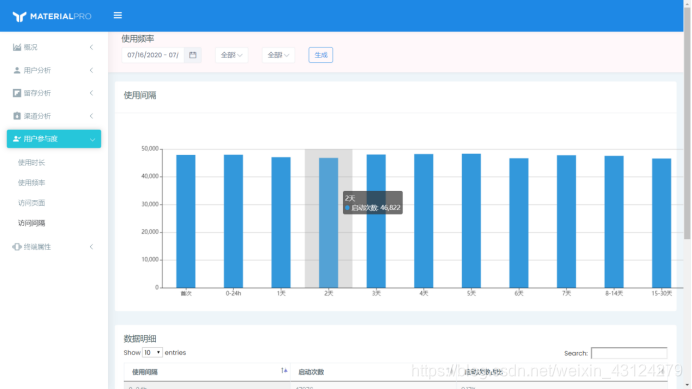Click the 概况 chart icon in sidebar

pyautogui.click(x=17, y=47)
